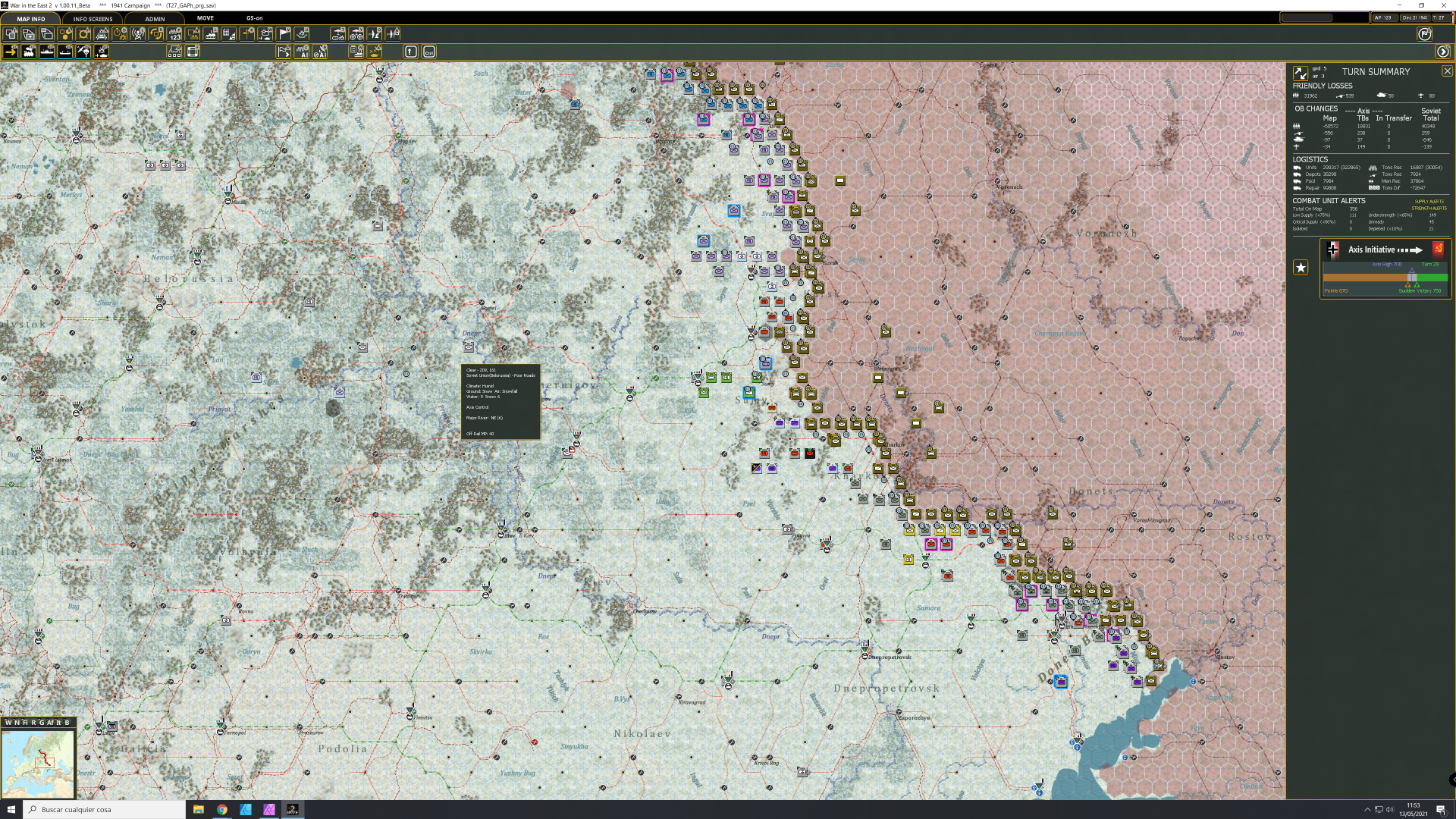Open the ADMIN tab

point(155,19)
